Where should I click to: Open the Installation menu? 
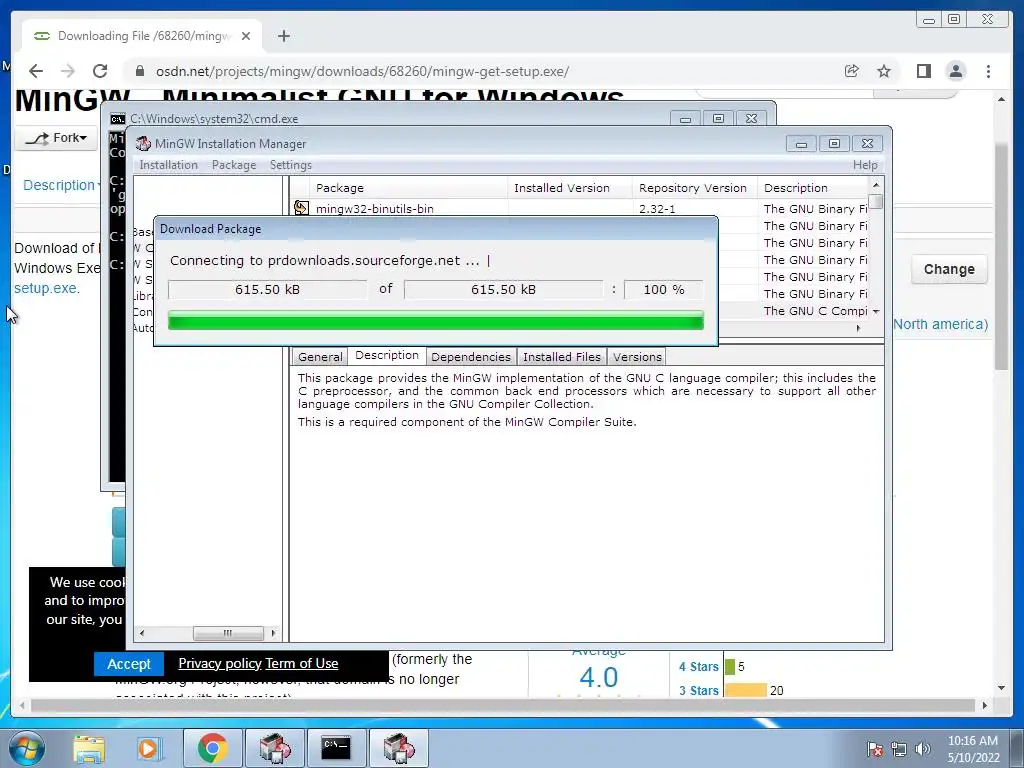pos(168,165)
